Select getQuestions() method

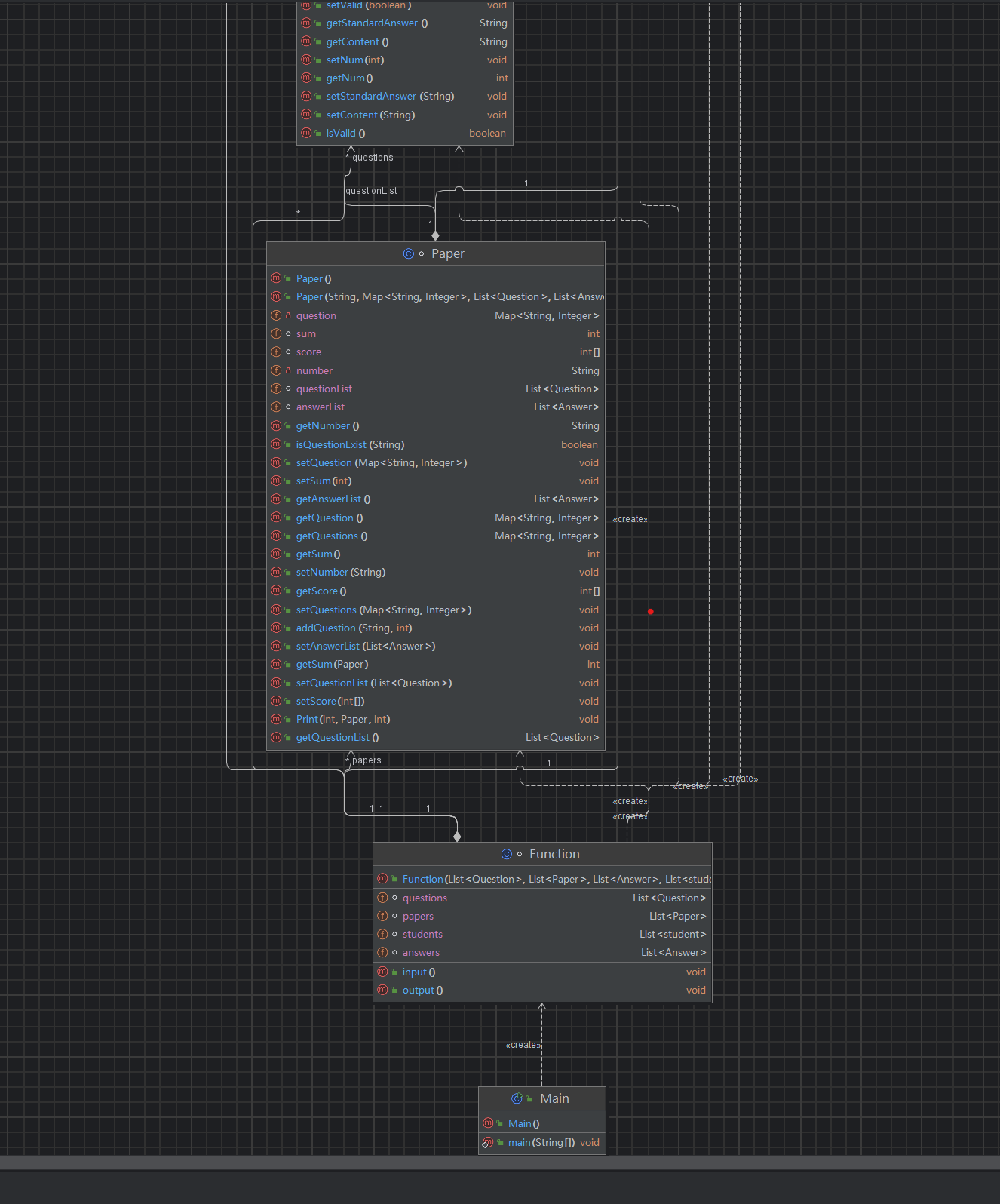(x=436, y=536)
